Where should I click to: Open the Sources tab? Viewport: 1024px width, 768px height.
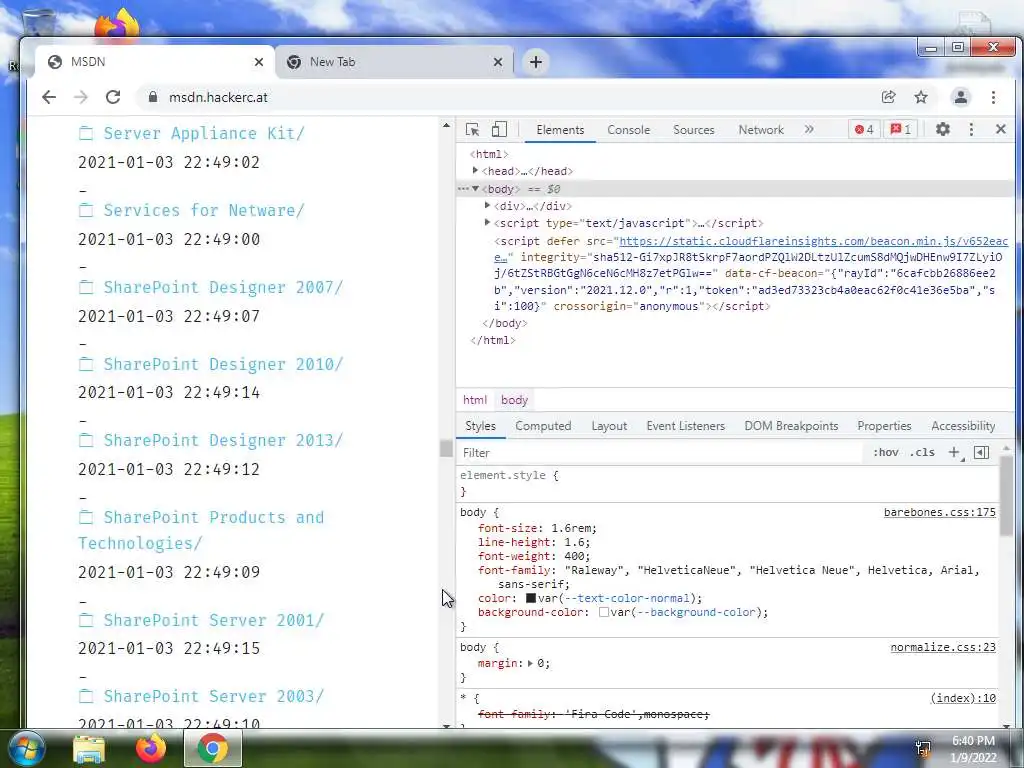(694, 129)
